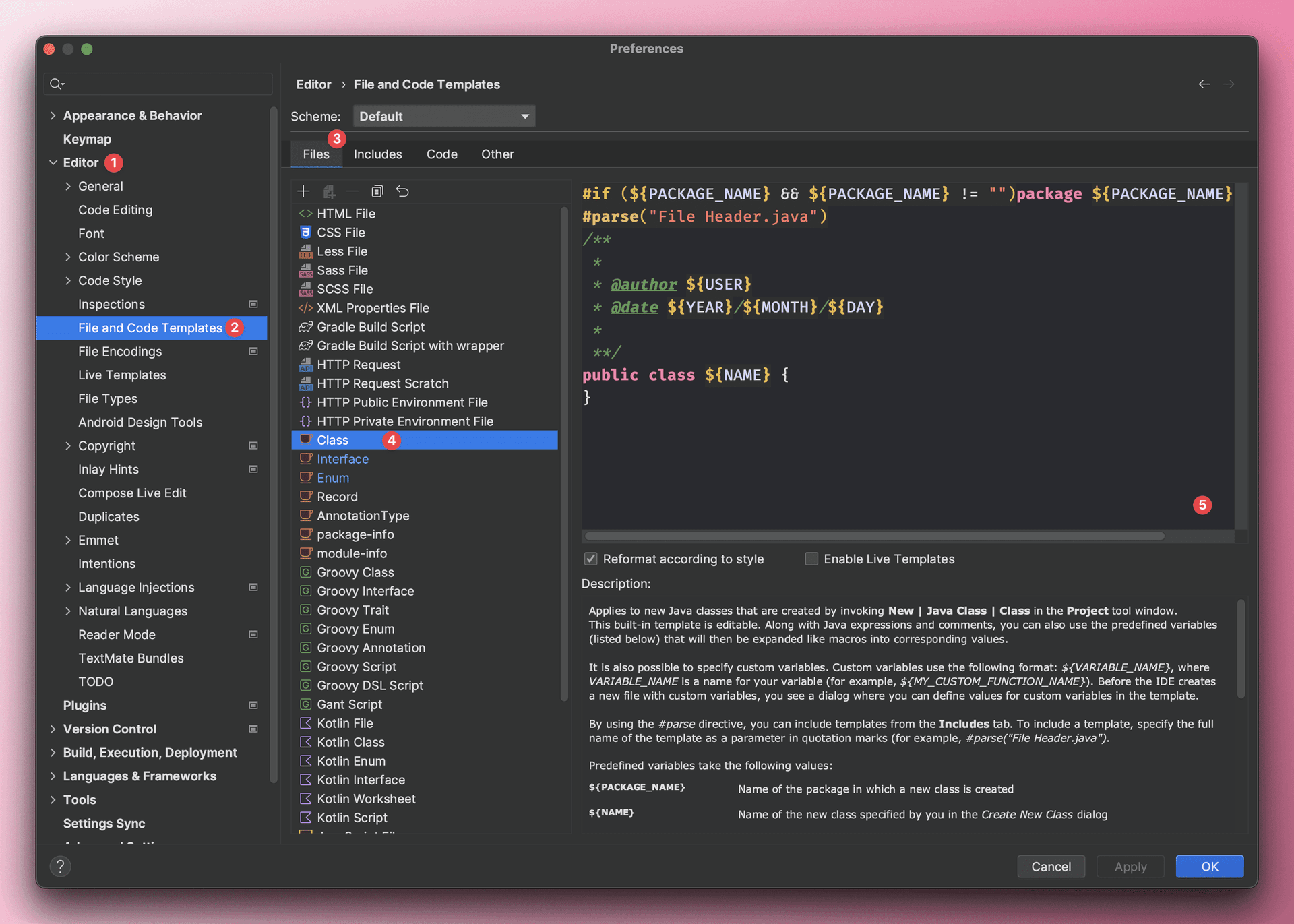Toggle Reformat according to style checkbox
The height and width of the screenshot is (924, 1294).
click(x=591, y=559)
